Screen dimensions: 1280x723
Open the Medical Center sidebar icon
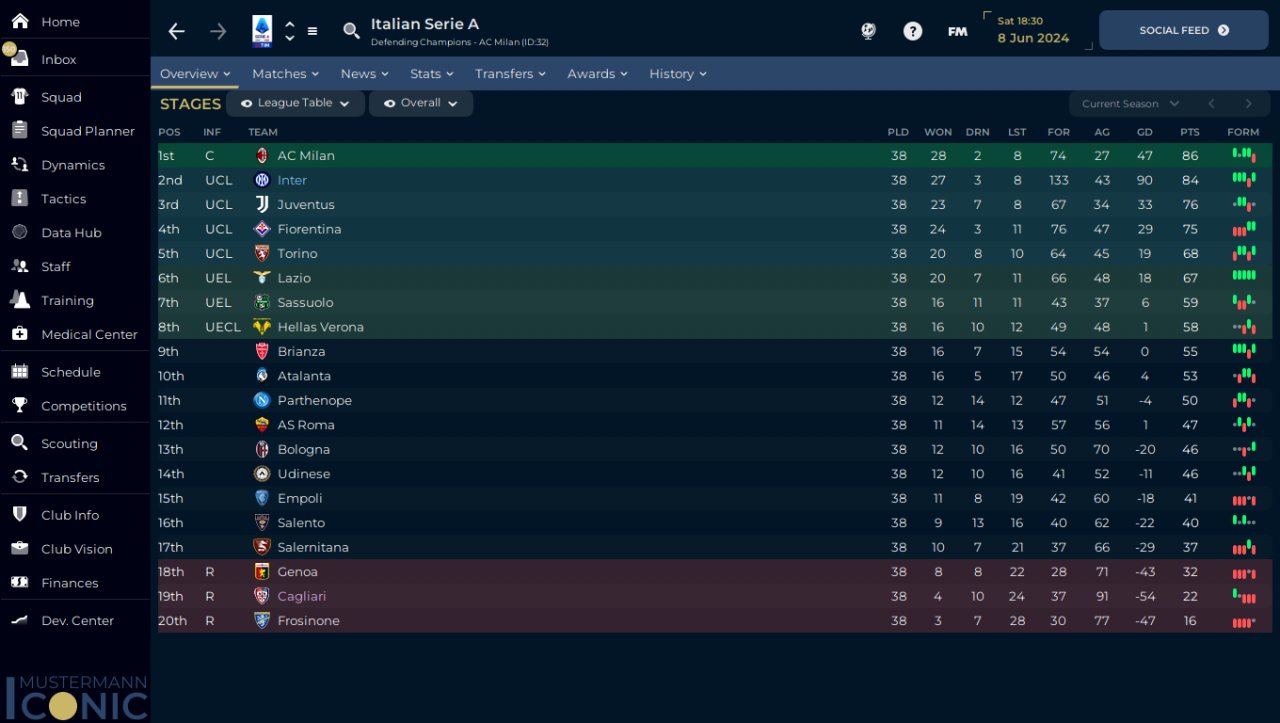[20, 334]
